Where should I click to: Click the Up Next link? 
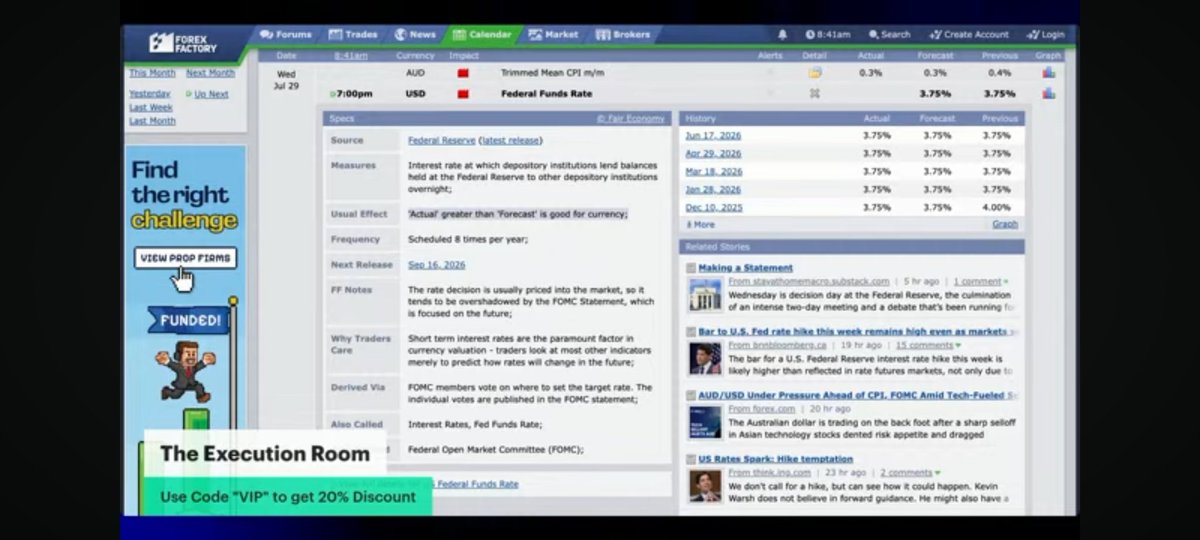point(211,94)
